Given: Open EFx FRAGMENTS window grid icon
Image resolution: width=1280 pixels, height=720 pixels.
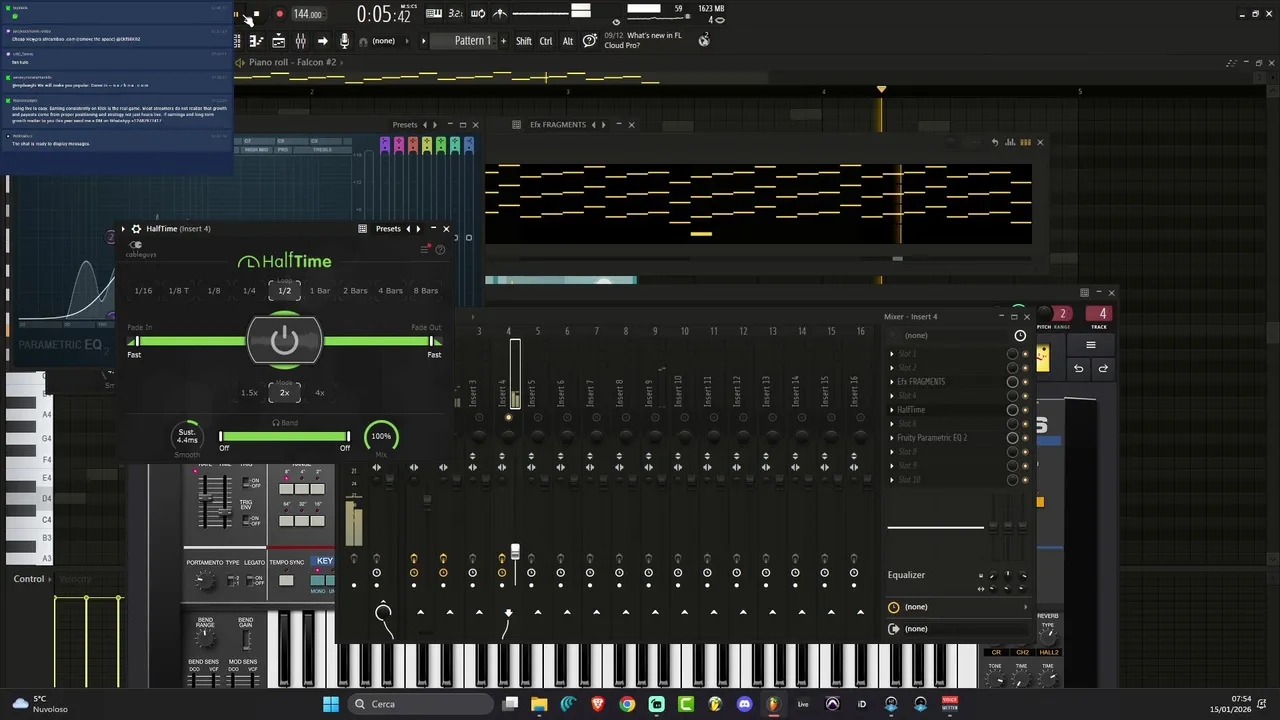Looking at the screenshot, I should (517, 125).
